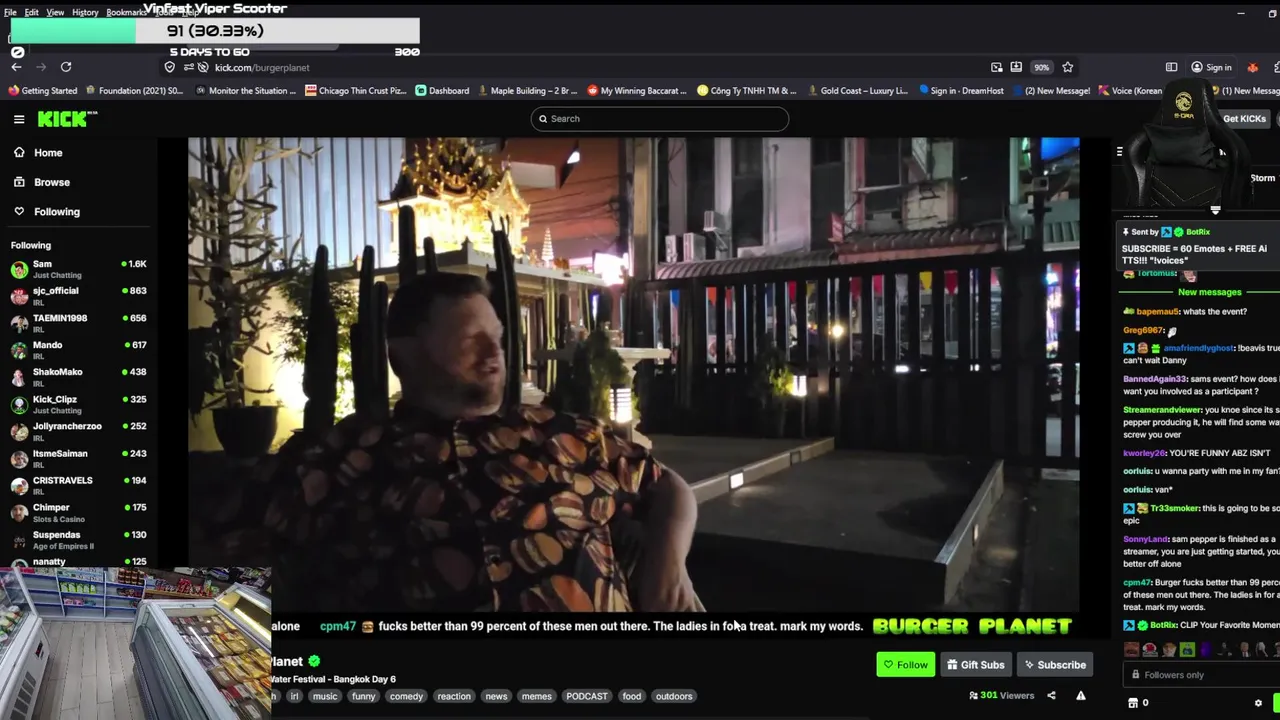Open chat settings gear icon
The height and width of the screenshot is (720, 1280).
(x=1258, y=703)
